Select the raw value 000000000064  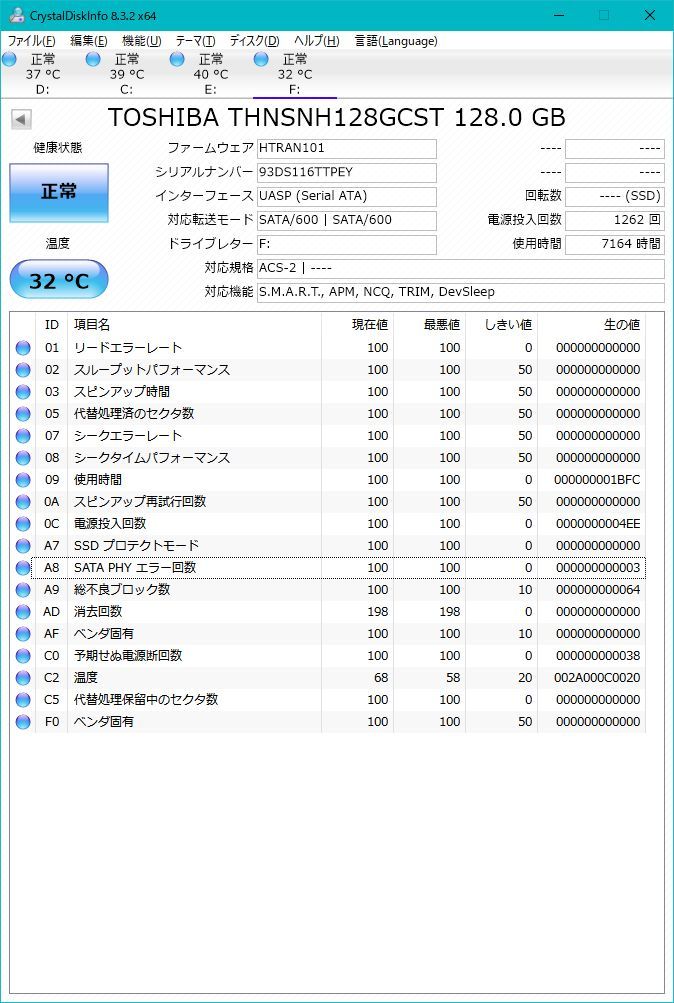coord(598,590)
